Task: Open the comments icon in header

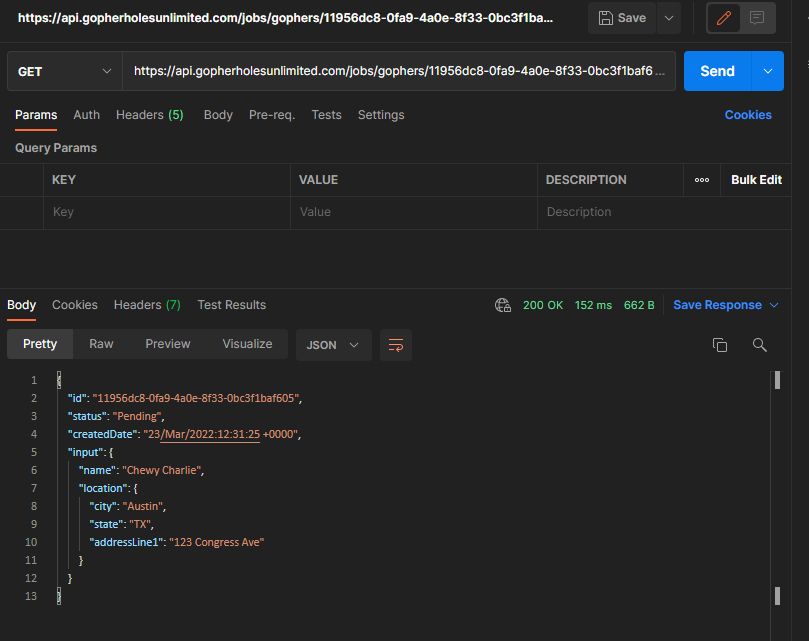Action: (x=757, y=18)
